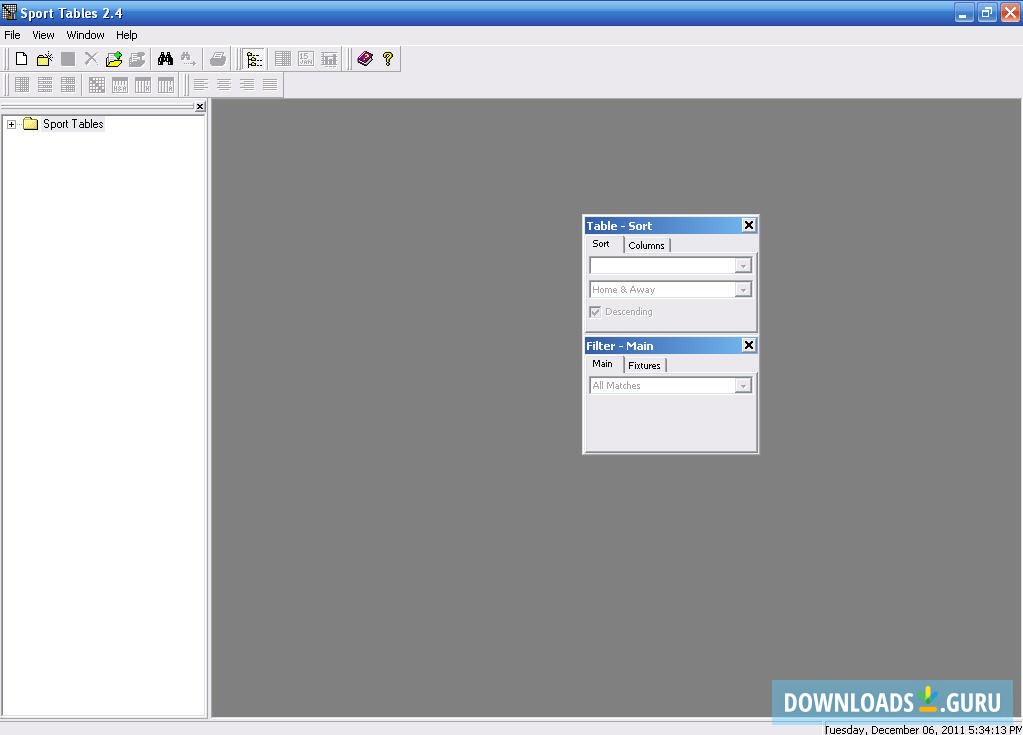Close the Table - Sort panel
Image resolution: width=1023 pixels, height=735 pixels.
[749, 225]
